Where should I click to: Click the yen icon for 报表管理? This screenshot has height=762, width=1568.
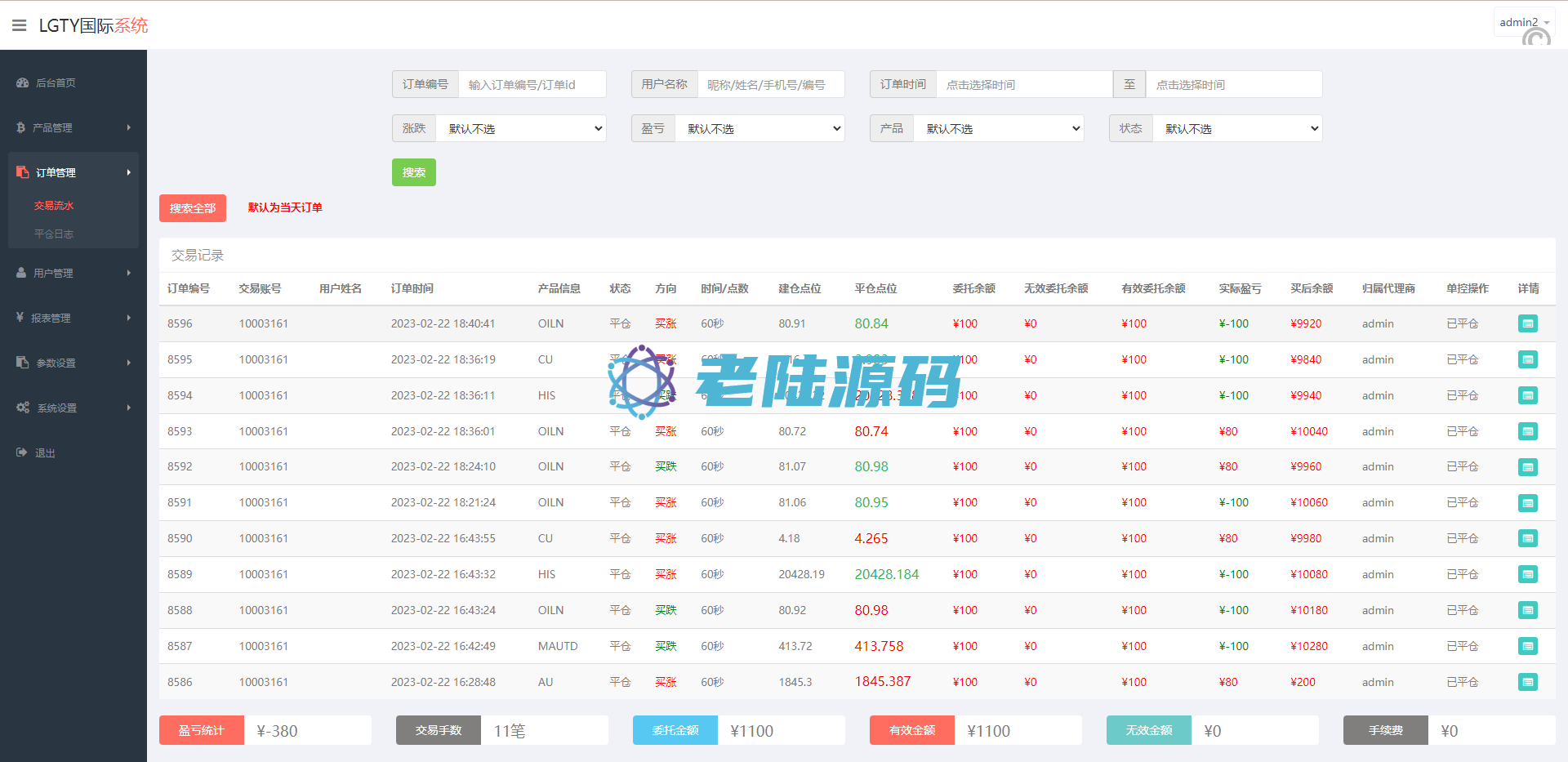pyautogui.click(x=20, y=317)
